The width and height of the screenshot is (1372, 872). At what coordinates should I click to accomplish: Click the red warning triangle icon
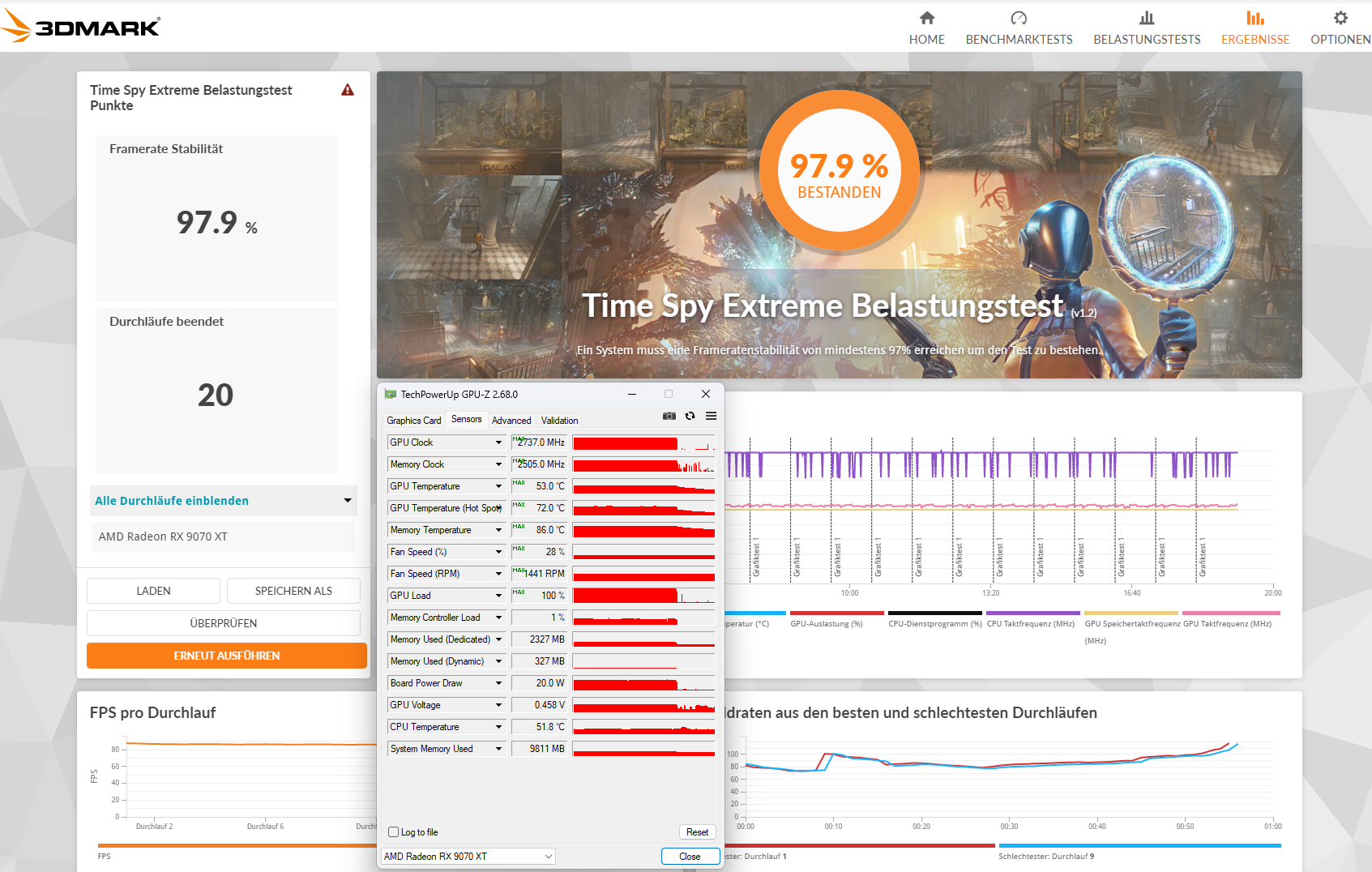348,90
